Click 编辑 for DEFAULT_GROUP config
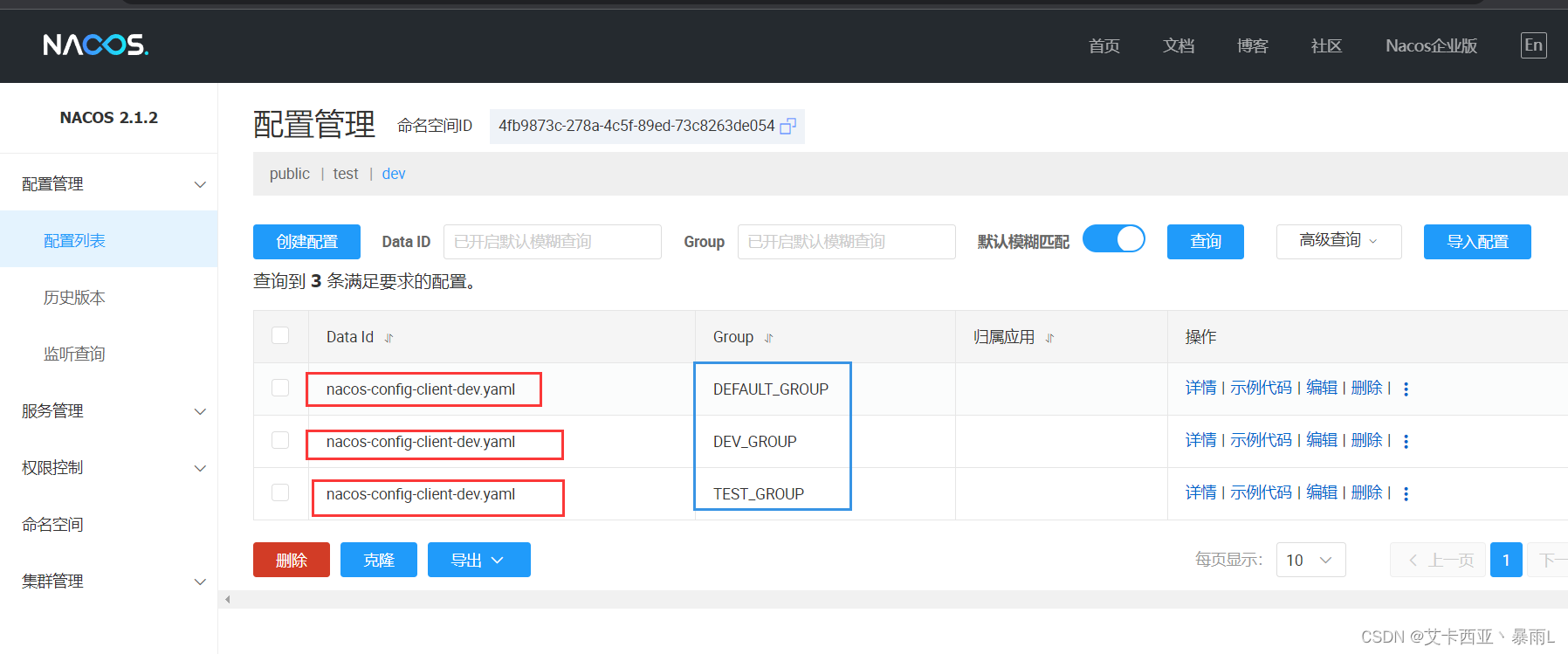 [1322, 388]
